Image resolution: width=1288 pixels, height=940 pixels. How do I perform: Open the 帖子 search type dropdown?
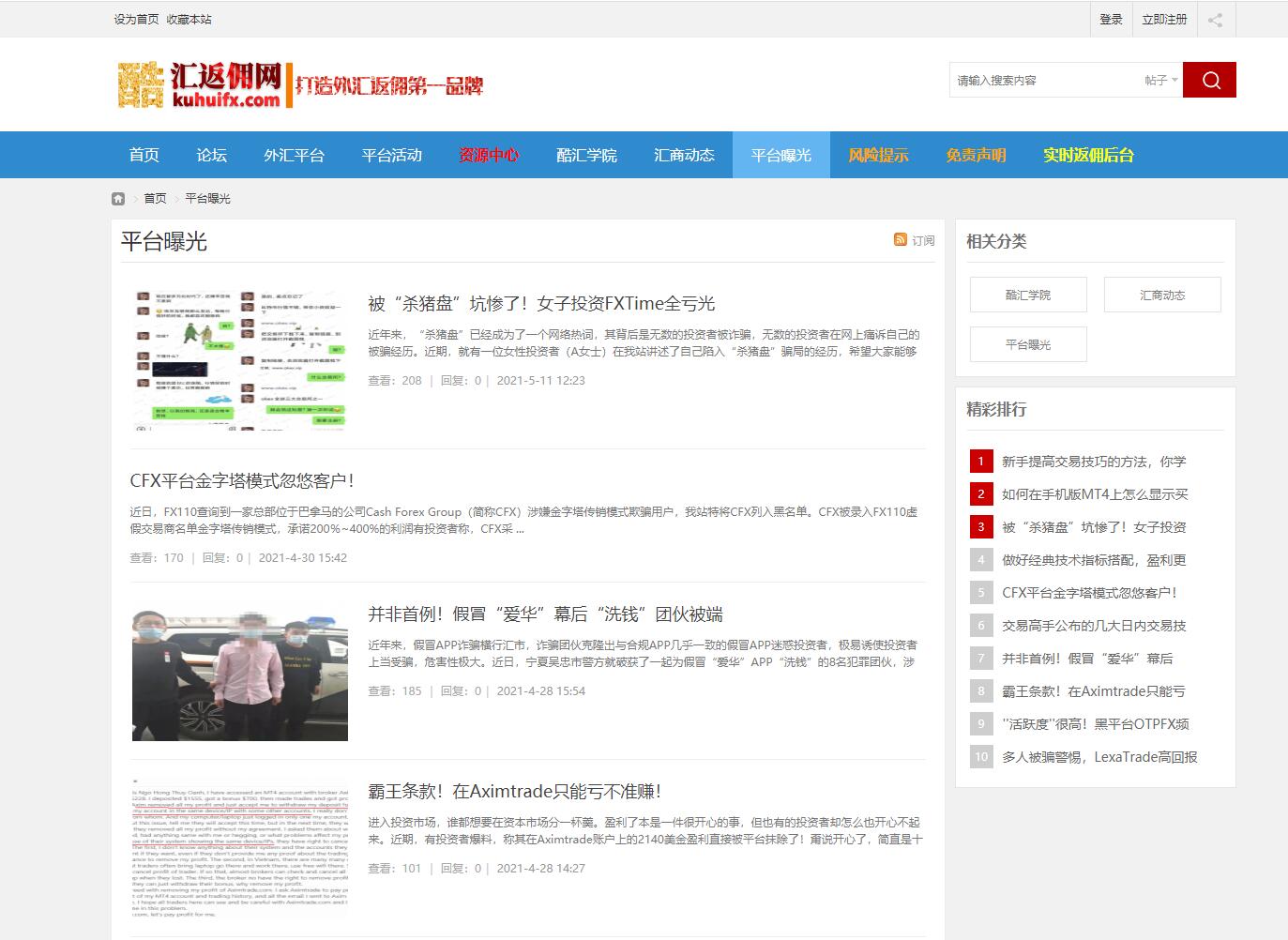1160,81
